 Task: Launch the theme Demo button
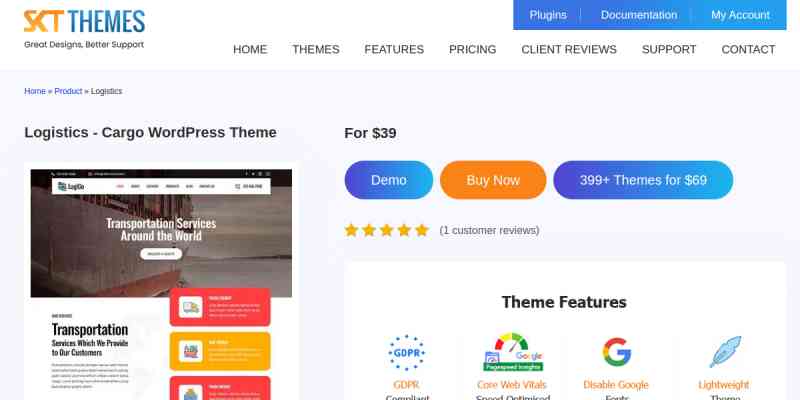(x=389, y=180)
